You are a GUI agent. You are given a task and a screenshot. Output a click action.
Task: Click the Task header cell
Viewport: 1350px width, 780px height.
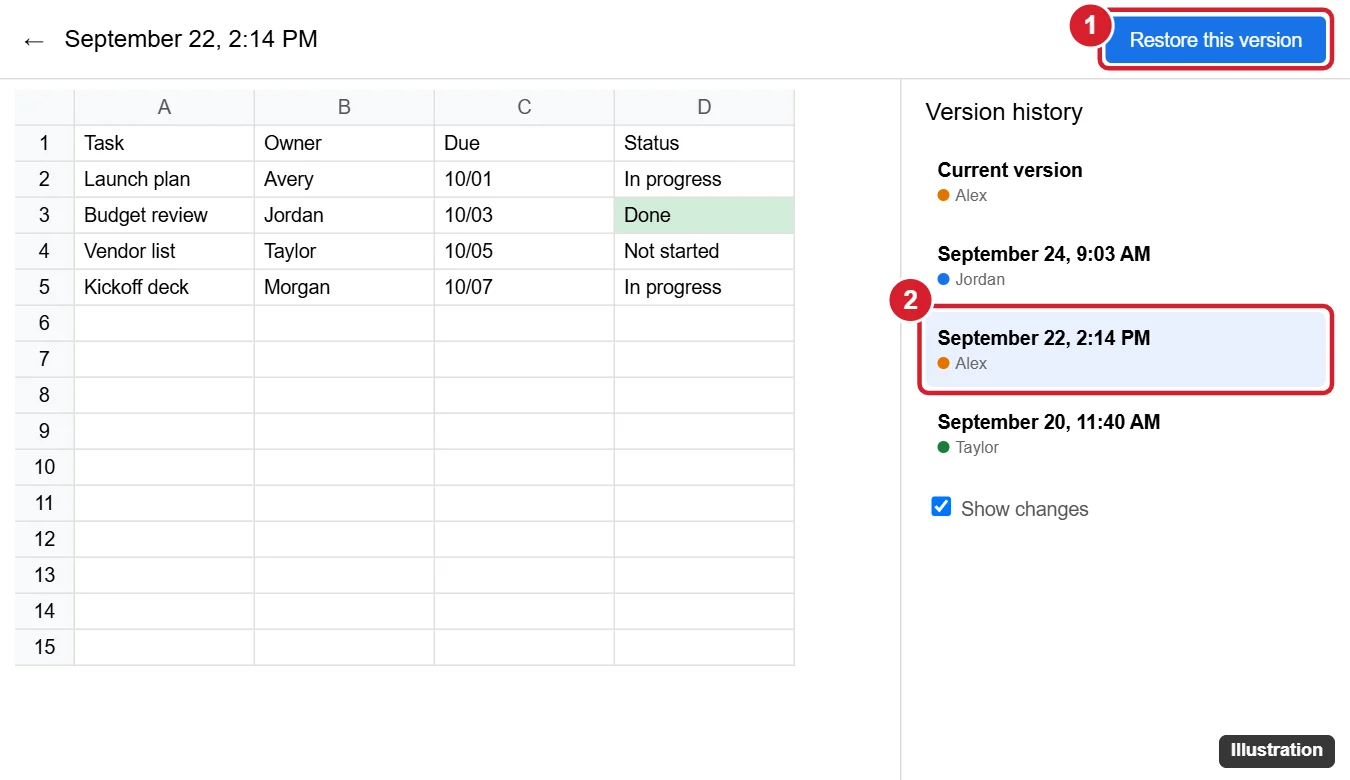coord(164,143)
